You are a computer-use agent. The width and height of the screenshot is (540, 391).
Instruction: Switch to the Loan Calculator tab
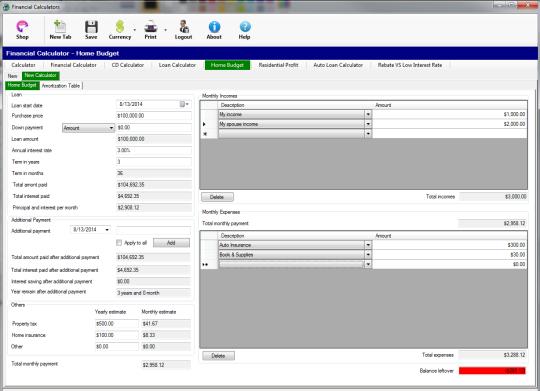(x=177, y=65)
